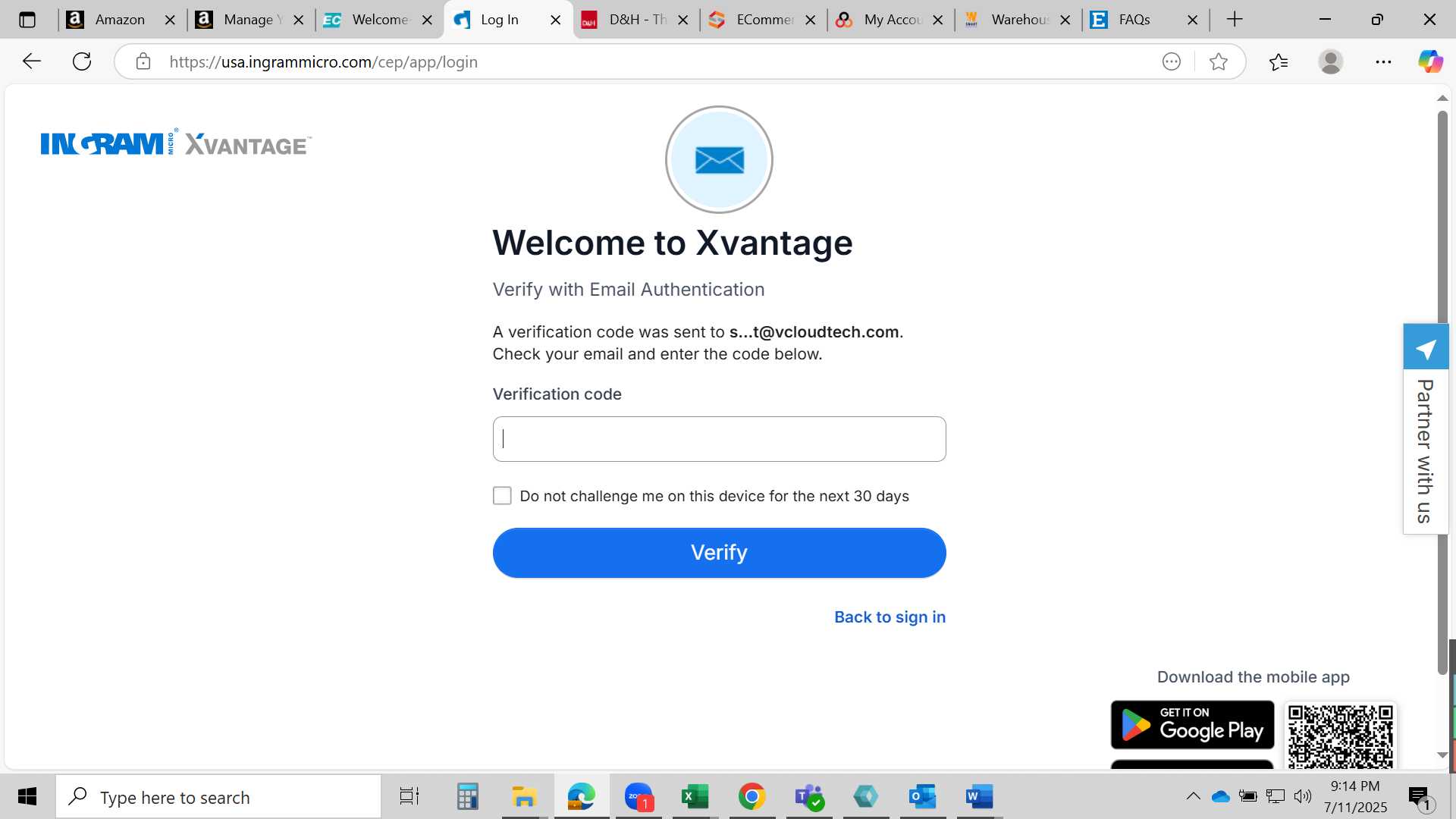Refresh the page with the reload icon

pyautogui.click(x=82, y=61)
